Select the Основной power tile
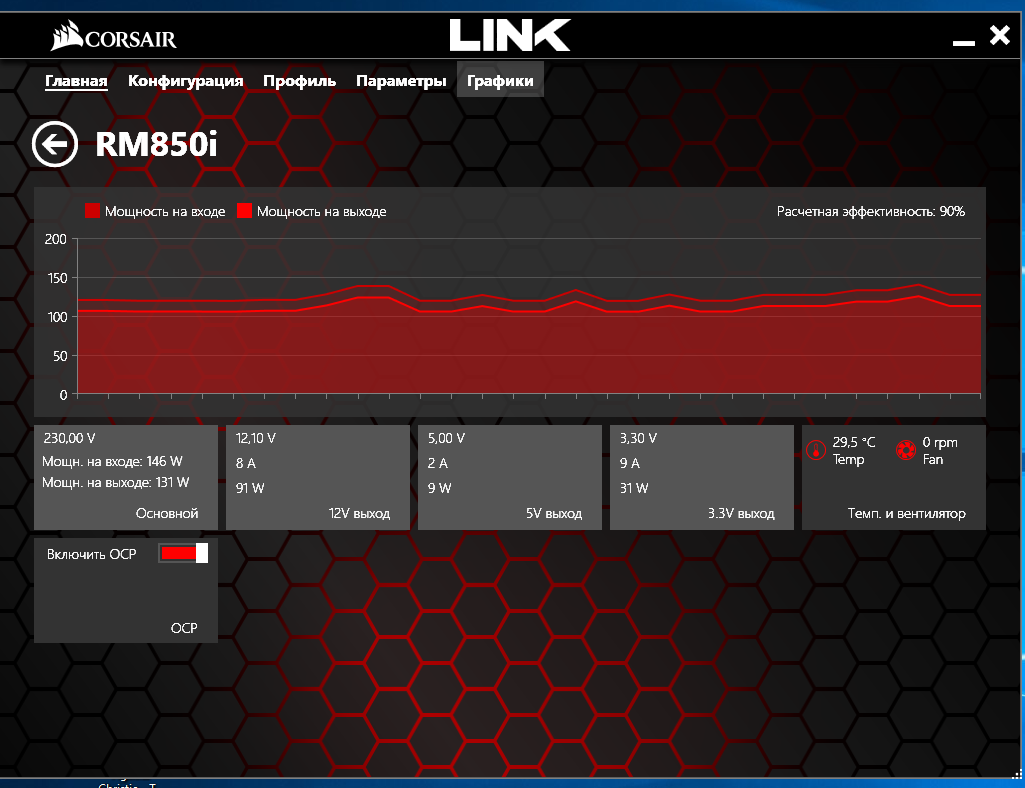 tap(126, 477)
